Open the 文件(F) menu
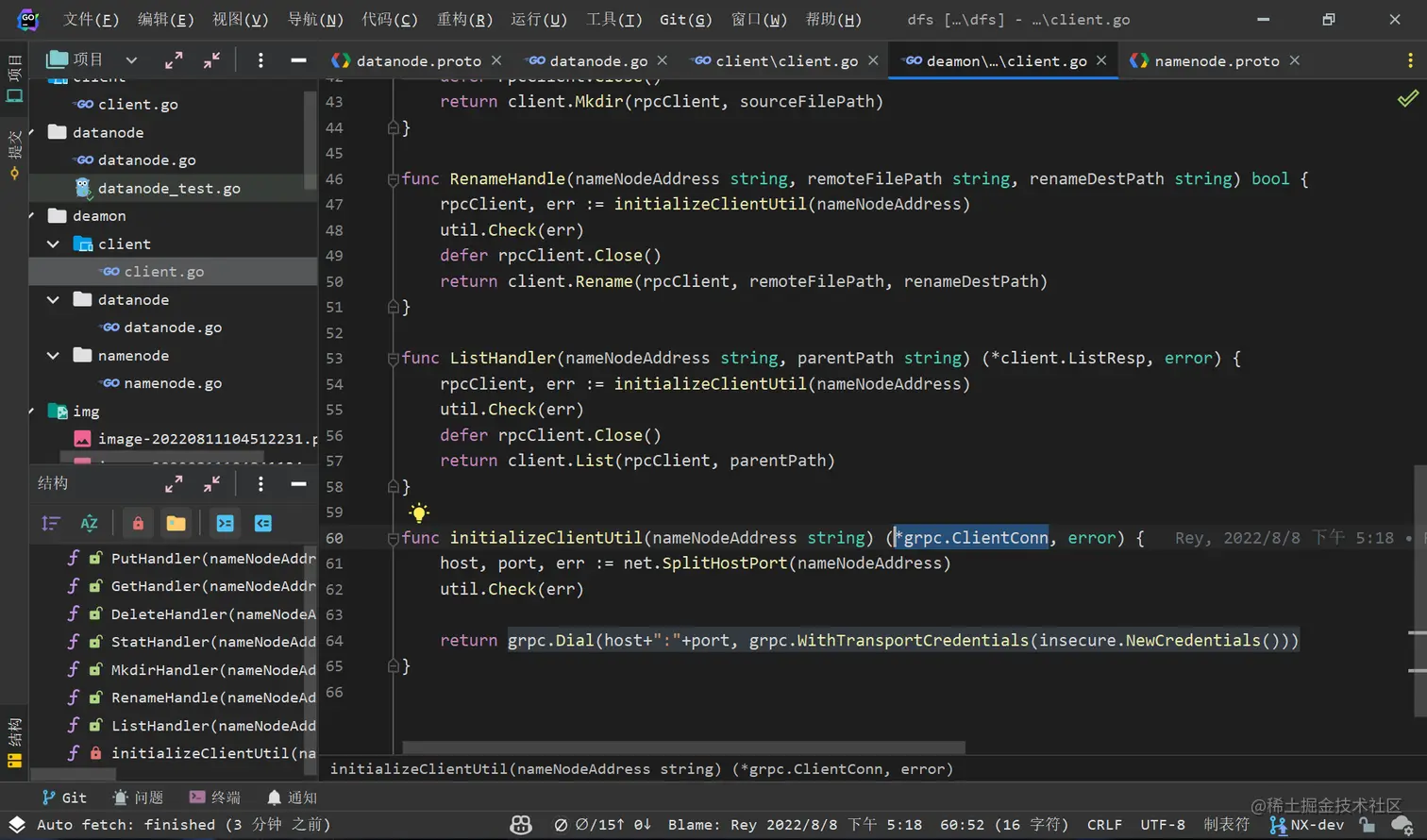Image resolution: width=1427 pixels, height=840 pixels. pos(91,19)
